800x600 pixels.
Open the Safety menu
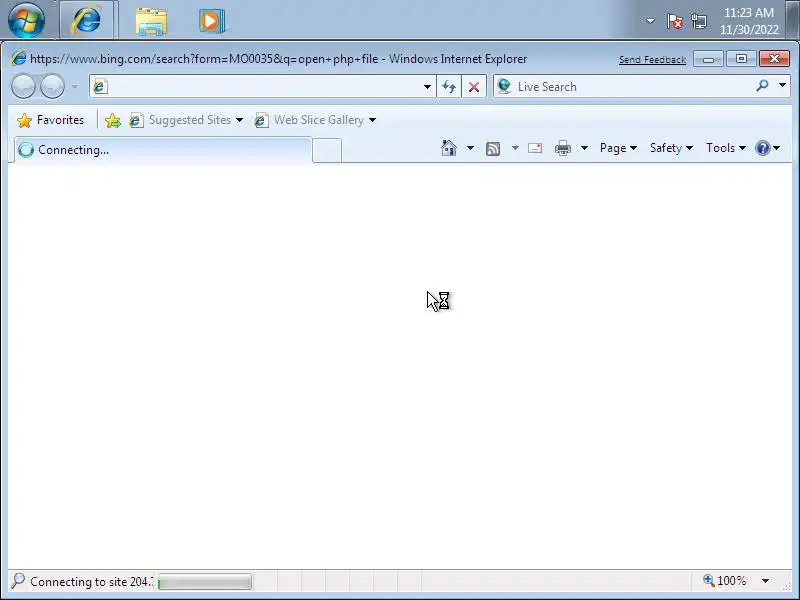[671, 148]
